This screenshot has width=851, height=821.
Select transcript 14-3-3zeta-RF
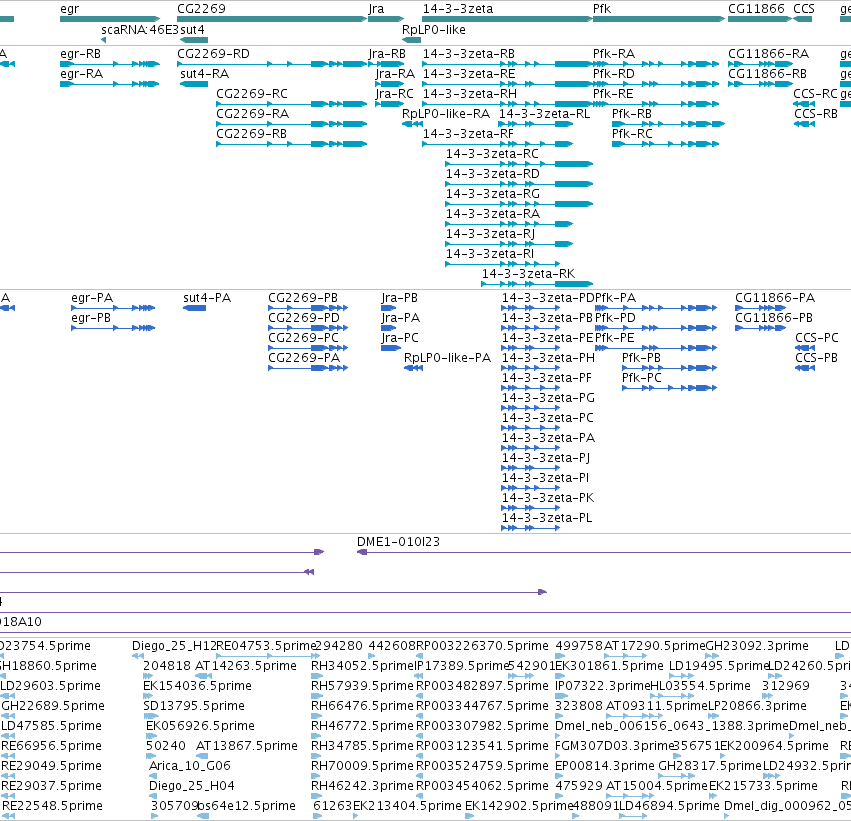pyautogui.click(x=498, y=144)
